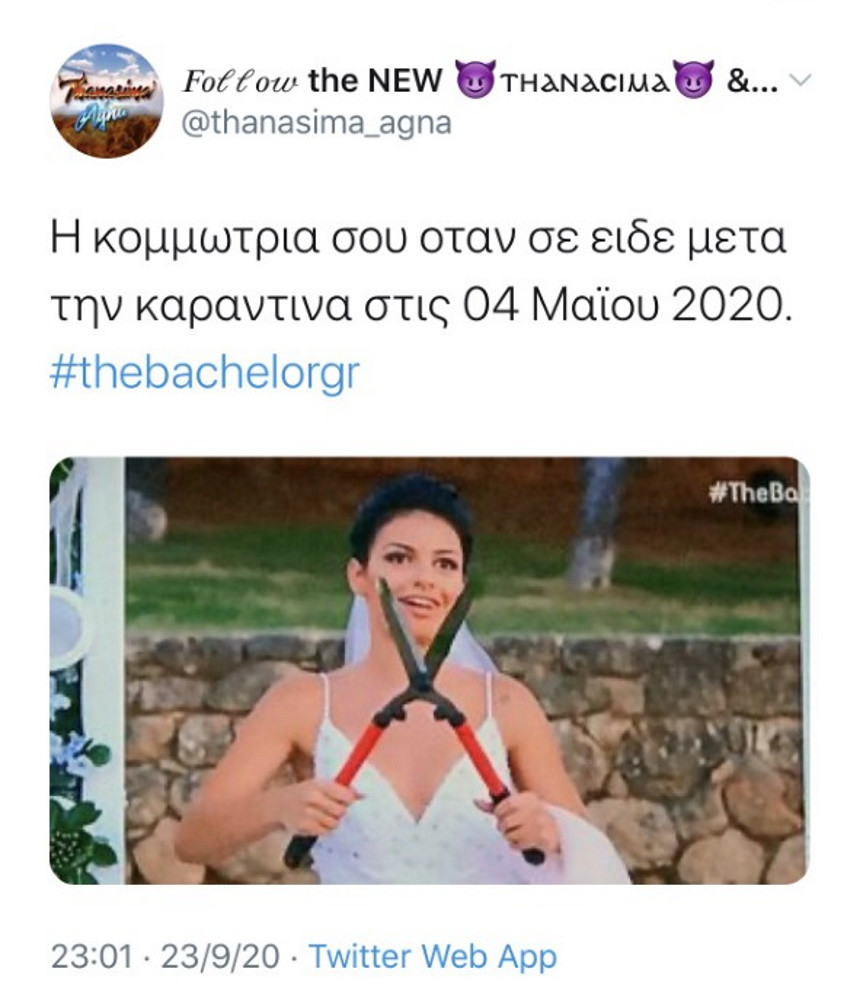Open the @thanasima_agna handle
The image size is (860, 991).
point(317,123)
